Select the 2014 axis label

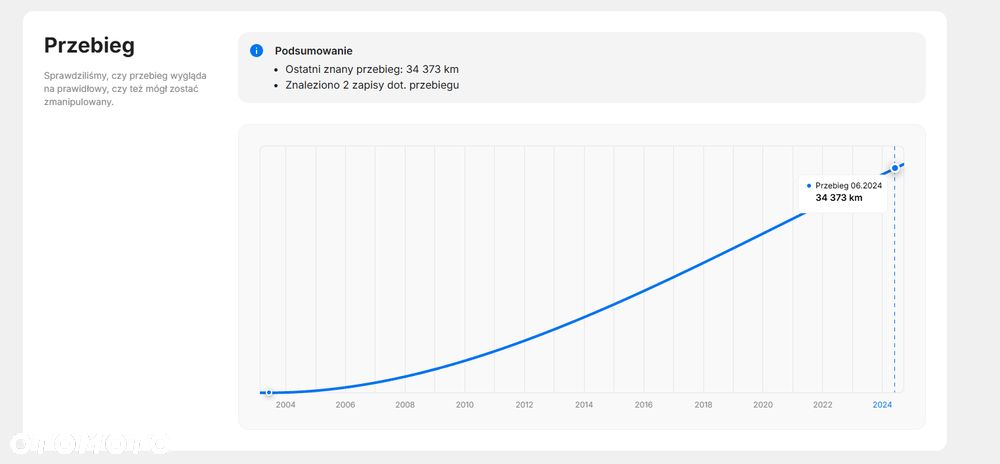click(x=584, y=405)
